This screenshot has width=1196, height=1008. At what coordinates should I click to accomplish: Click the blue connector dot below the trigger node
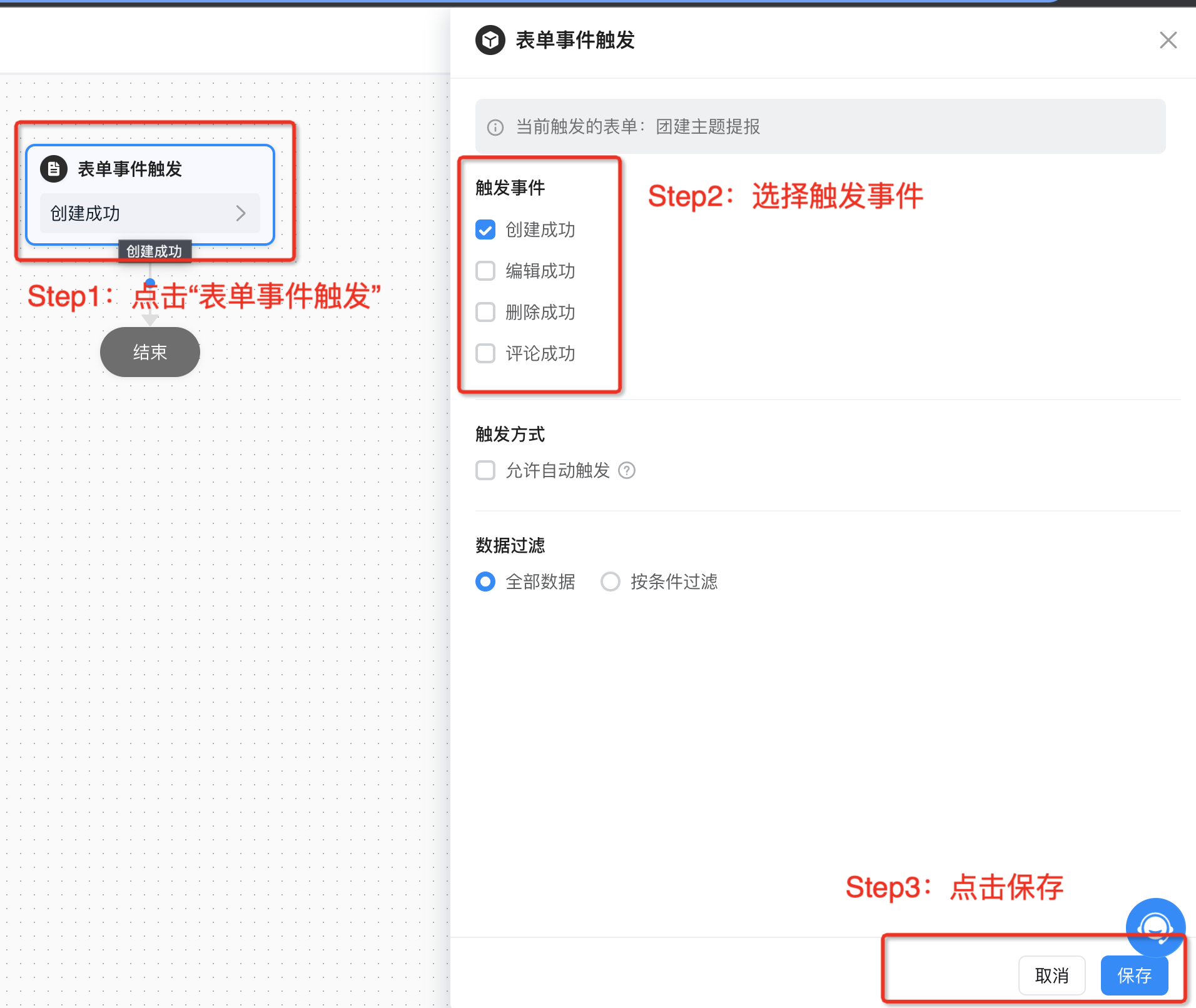click(x=150, y=282)
